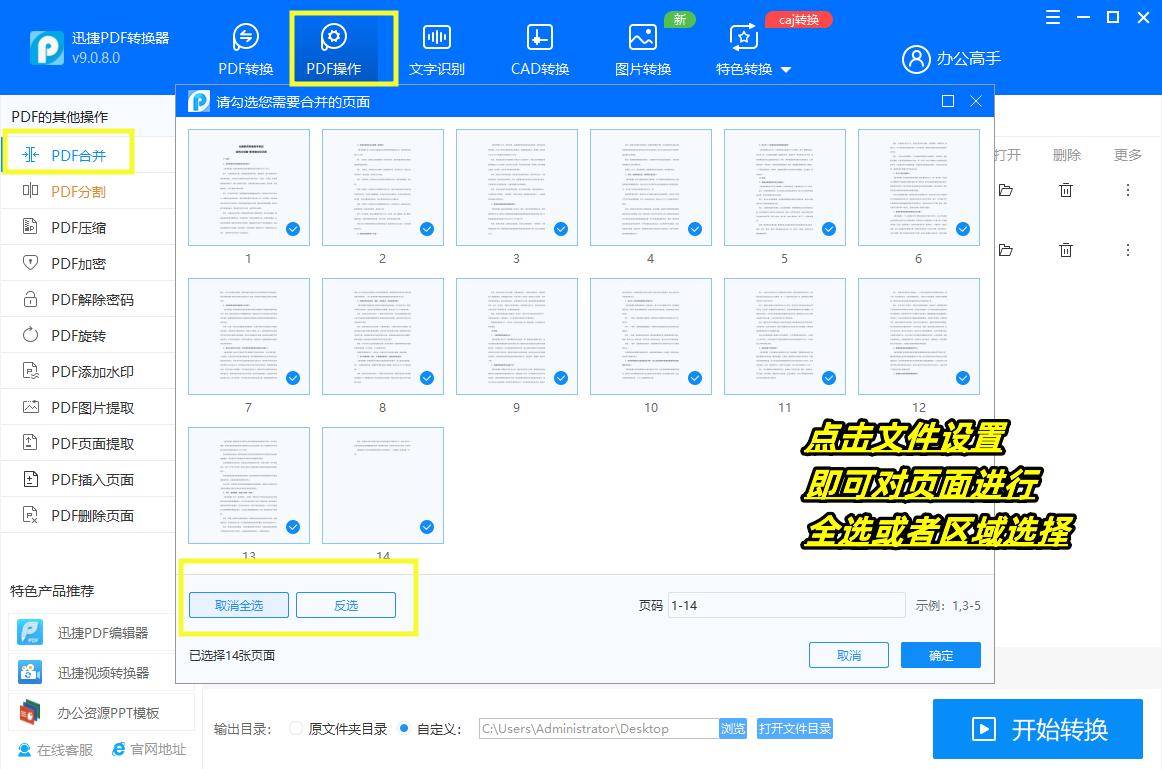
Task: Maximize the page selection dialog
Action: pyautogui.click(x=948, y=101)
